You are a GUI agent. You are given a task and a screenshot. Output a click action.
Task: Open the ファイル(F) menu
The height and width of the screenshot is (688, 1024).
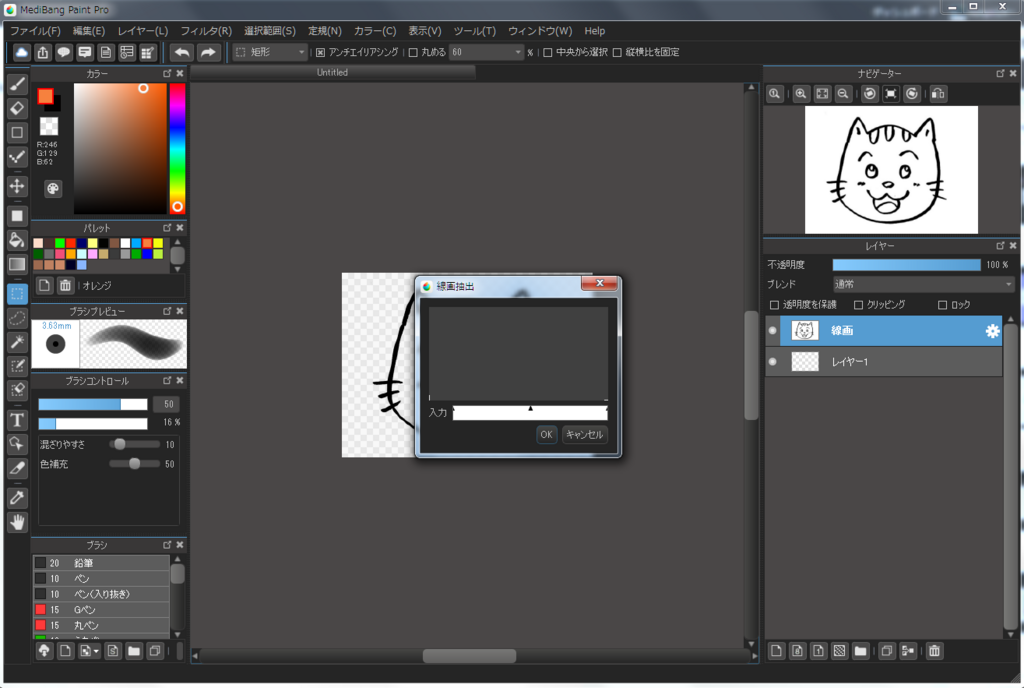(35, 31)
